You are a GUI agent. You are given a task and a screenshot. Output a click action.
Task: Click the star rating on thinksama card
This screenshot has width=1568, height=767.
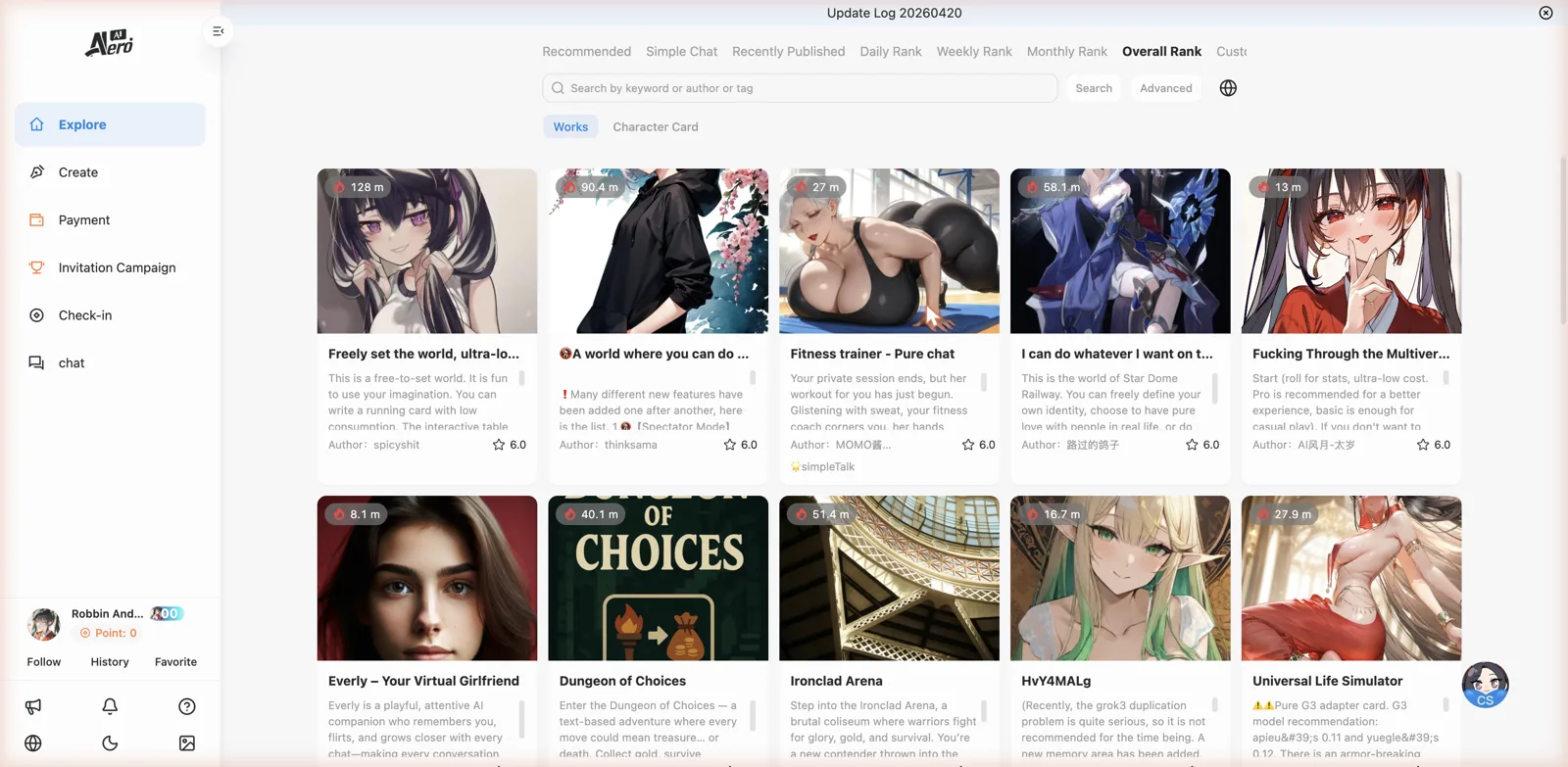pos(740,445)
